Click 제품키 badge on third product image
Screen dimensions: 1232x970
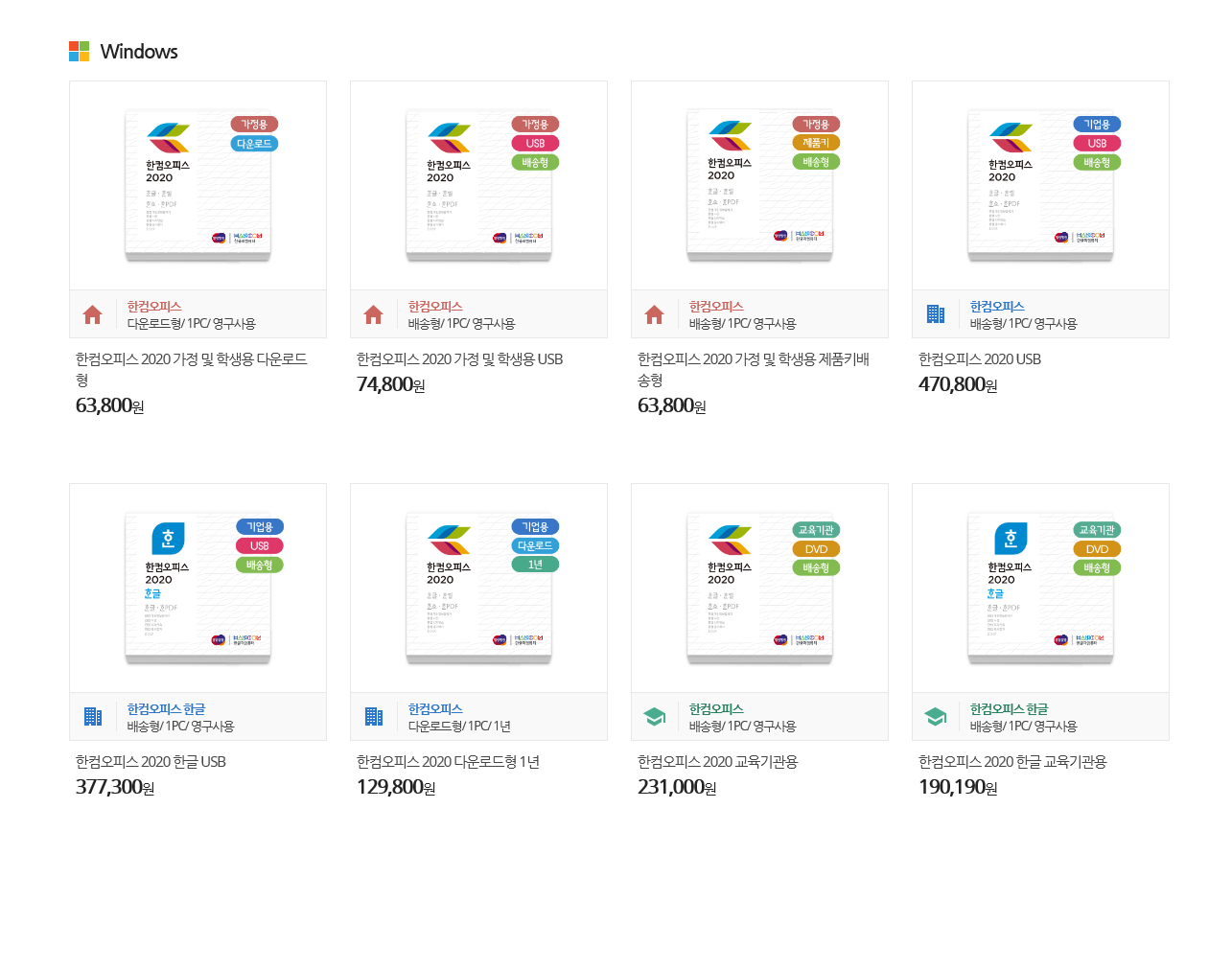[x=816, y=143]
